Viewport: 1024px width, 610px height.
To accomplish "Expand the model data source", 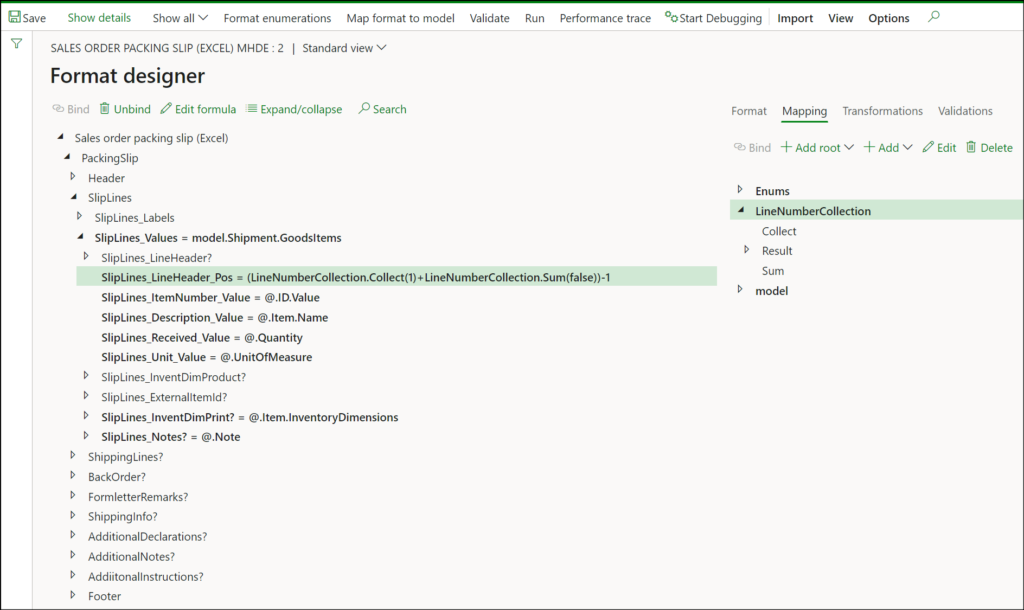I will click(741, 289).
